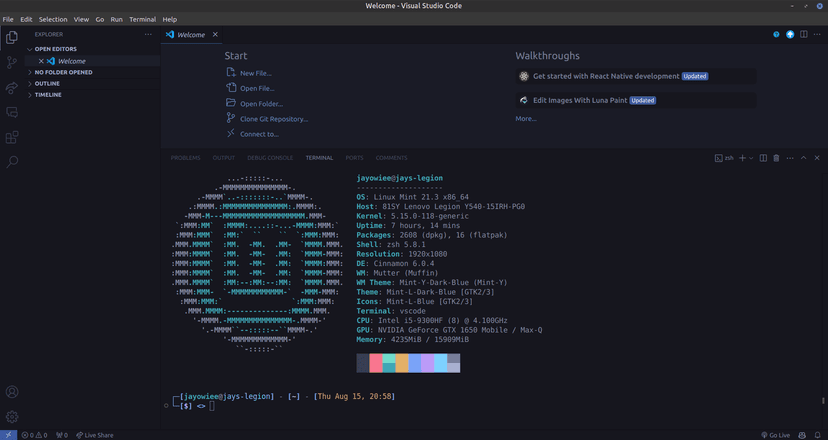Kill terminal with the trash icon

click(x=776, y=158)
